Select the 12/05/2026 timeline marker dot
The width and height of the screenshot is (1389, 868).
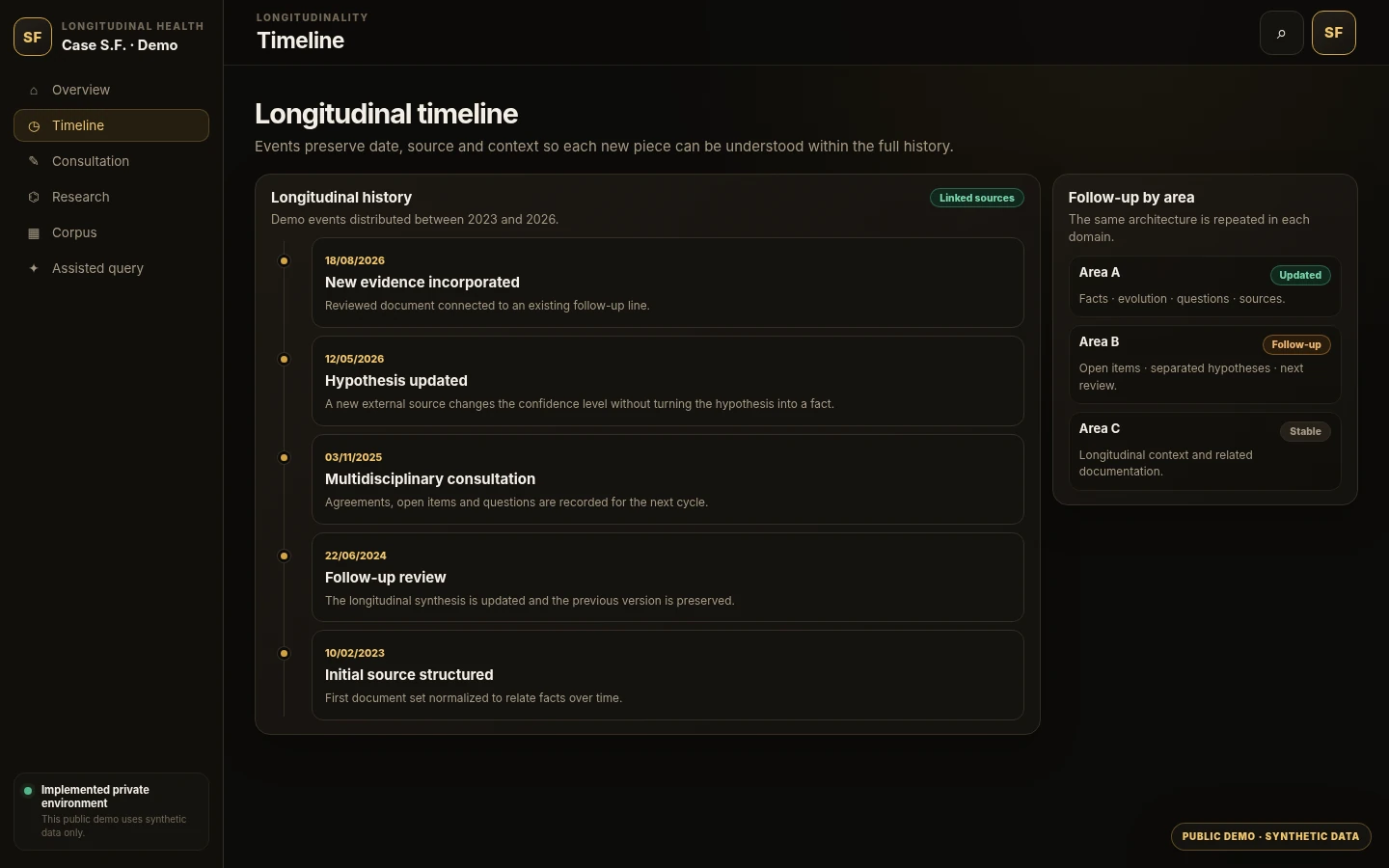[284, 359]
